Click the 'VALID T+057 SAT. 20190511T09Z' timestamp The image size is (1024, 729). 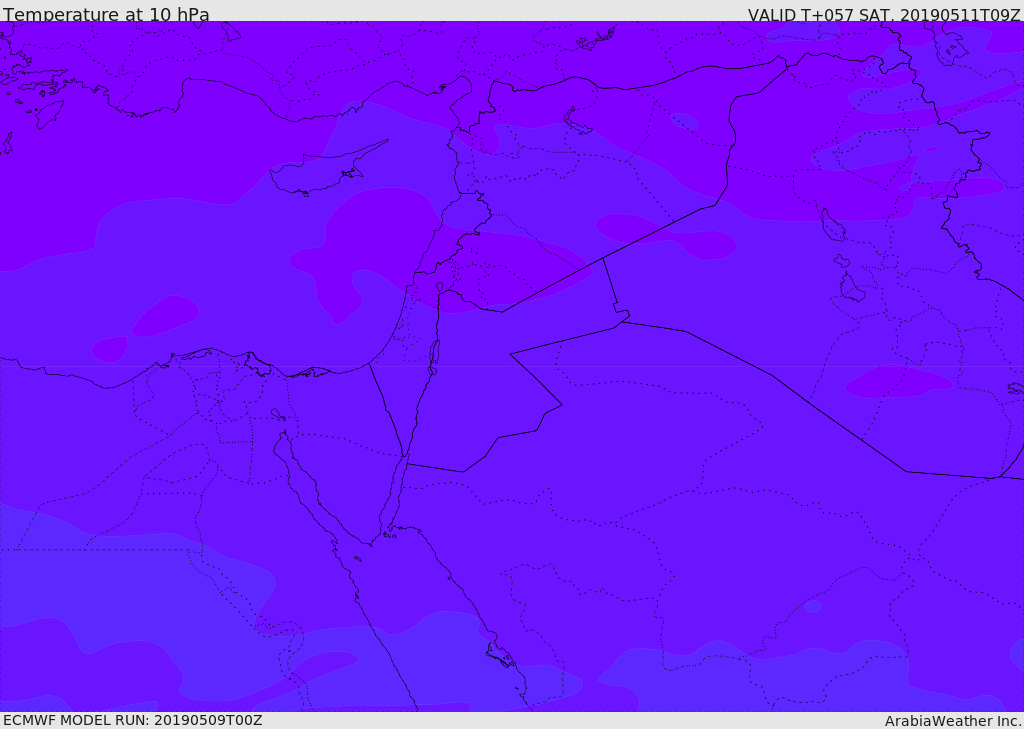[x=884, y=14]
